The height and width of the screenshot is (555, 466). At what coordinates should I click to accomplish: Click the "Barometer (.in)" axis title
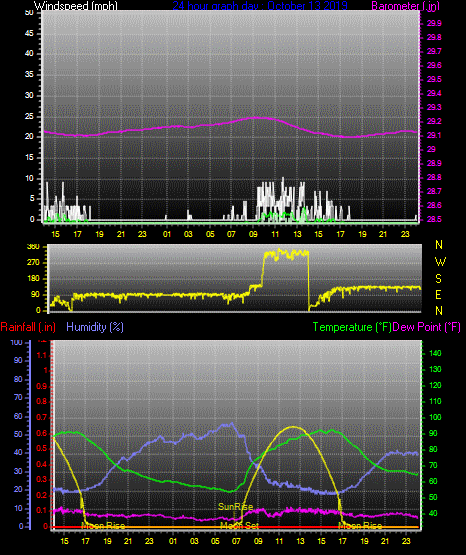pos(405,6)
